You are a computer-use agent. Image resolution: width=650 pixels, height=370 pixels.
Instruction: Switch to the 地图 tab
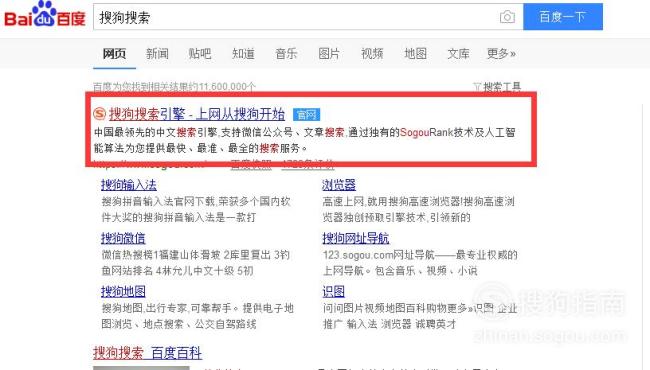(415, 54)
